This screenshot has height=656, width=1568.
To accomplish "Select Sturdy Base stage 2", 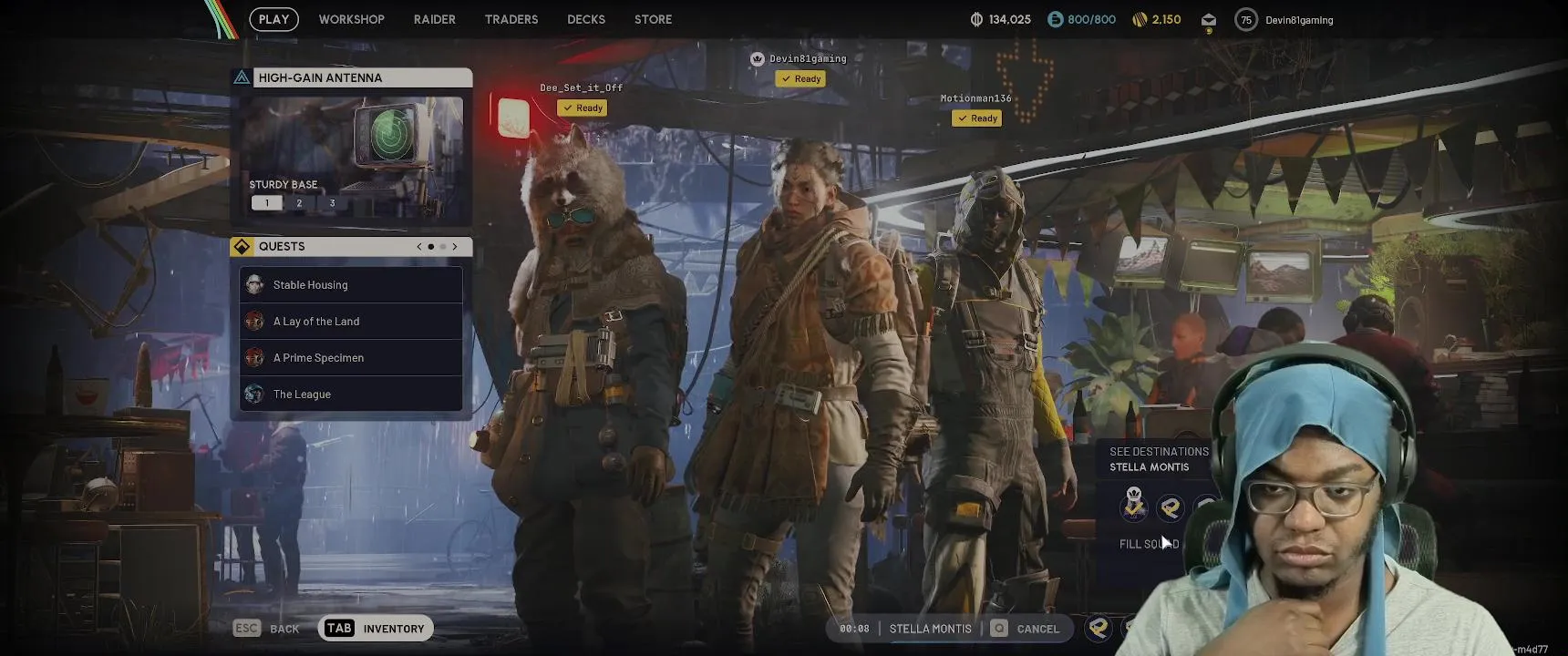I will click(299, 203).
